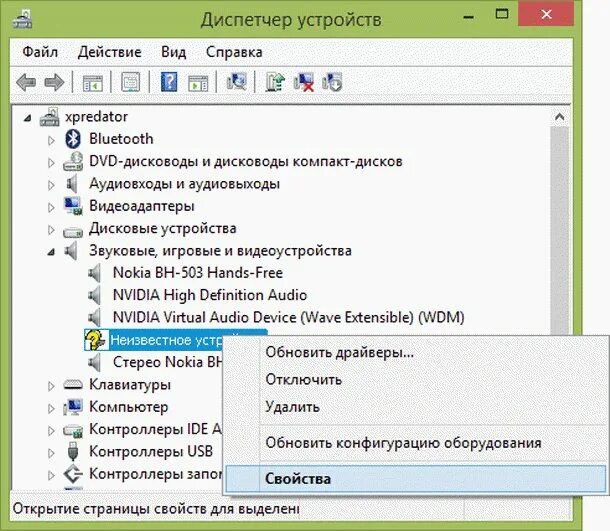Click the Компьютер category label
Screen dimensions: 610x531
pyautogui.click(x=128, y=407)
